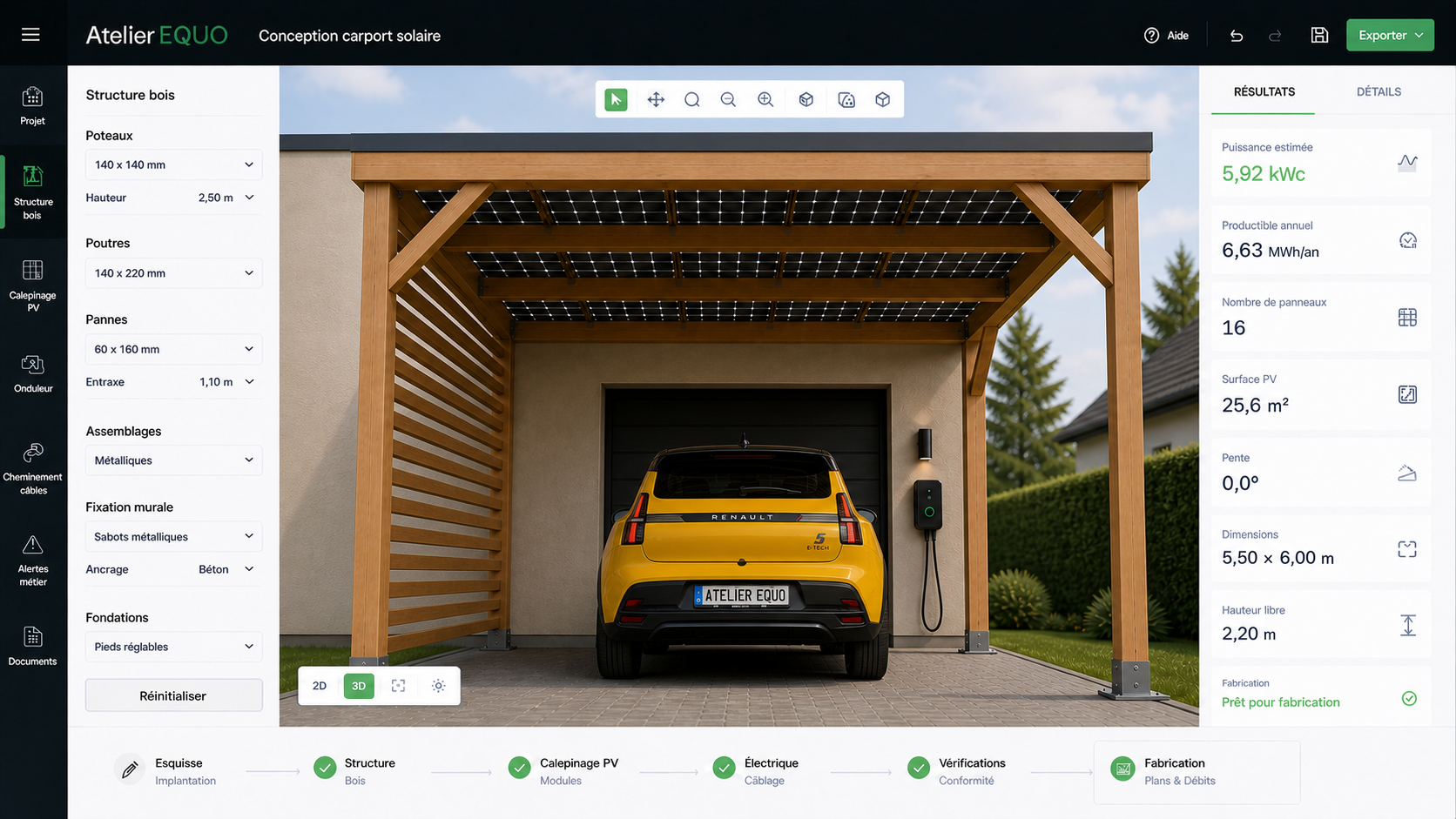This screenshot has height=819, width=1456.
Task: Open Poutres 140 x 220 mm dropdown
Action: [174, 273]
